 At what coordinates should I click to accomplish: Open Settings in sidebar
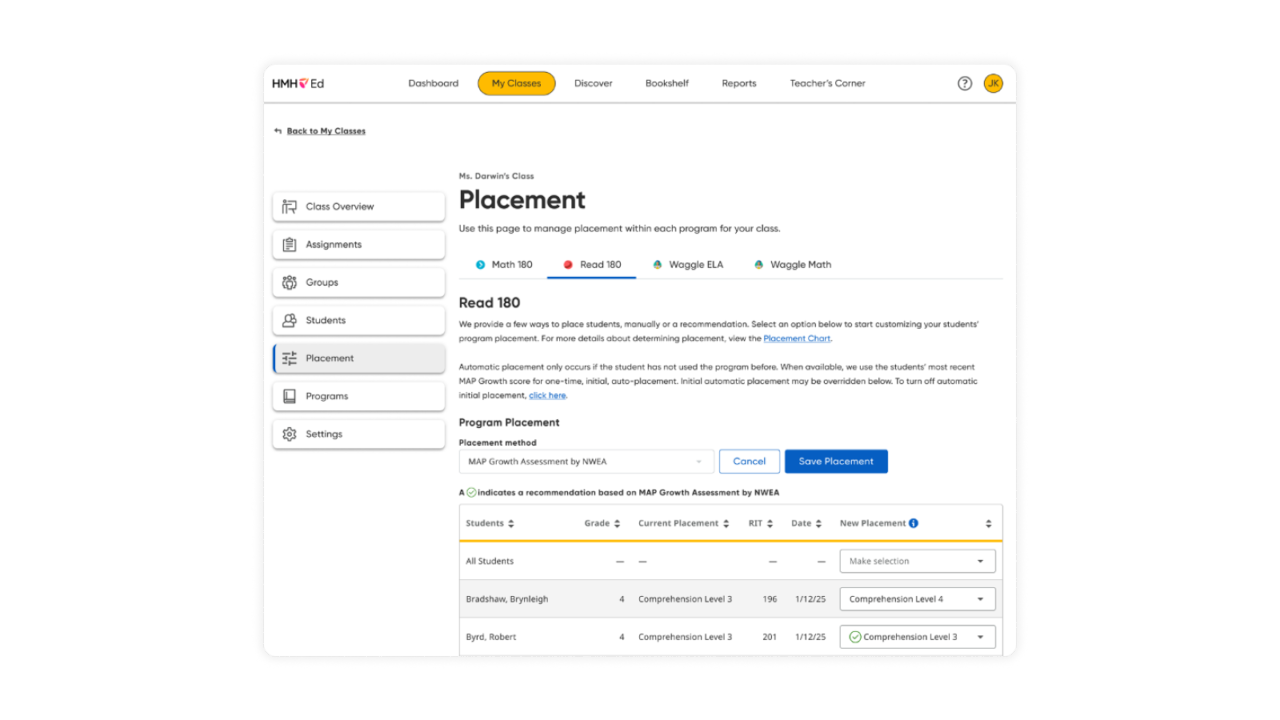tap(359, 435)
